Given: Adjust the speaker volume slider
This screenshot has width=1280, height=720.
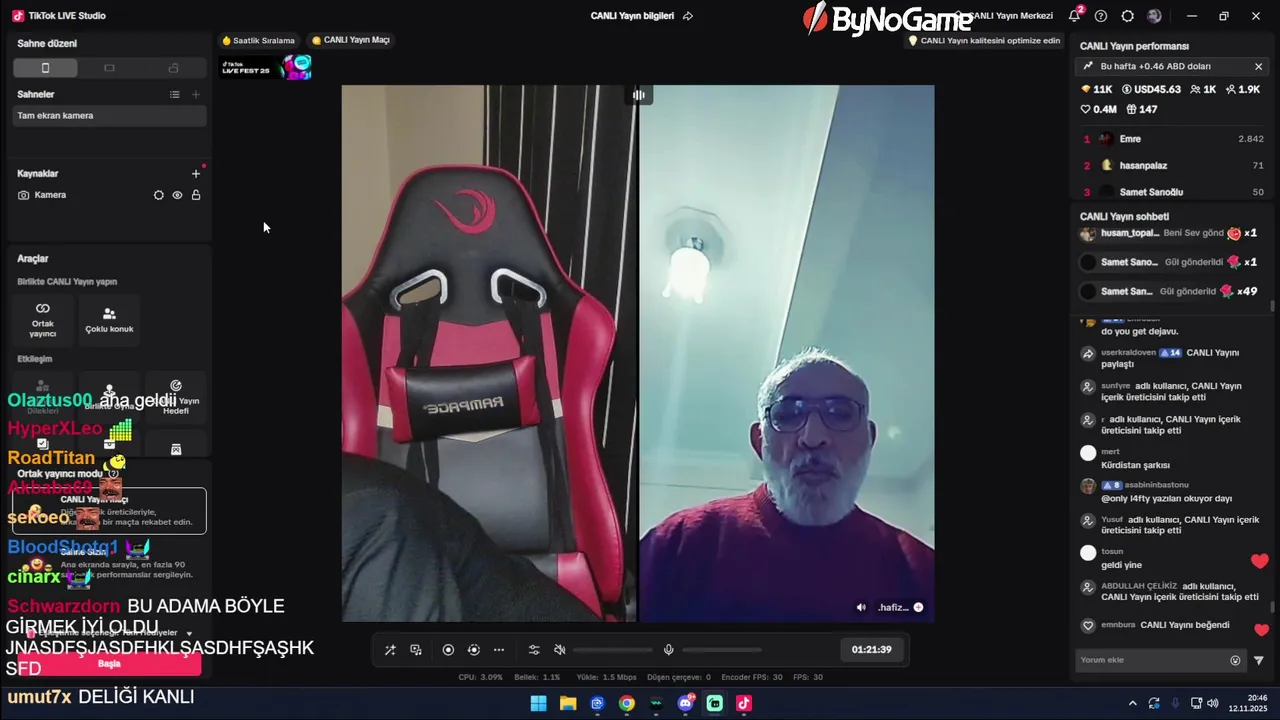Looking at the screenshot, I should coord(613,650).
